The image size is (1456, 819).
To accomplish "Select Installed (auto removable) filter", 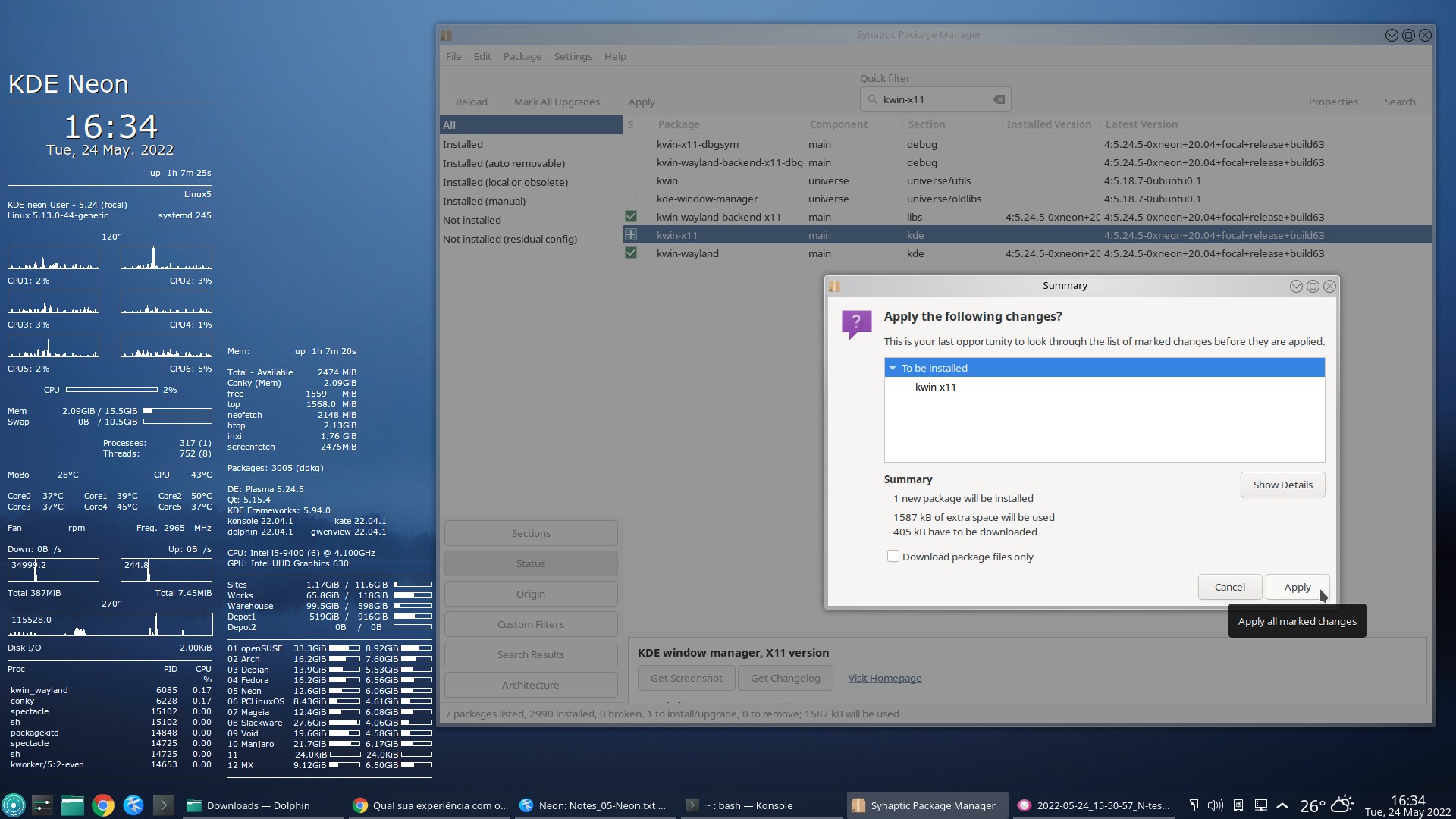I will [531, 163].
